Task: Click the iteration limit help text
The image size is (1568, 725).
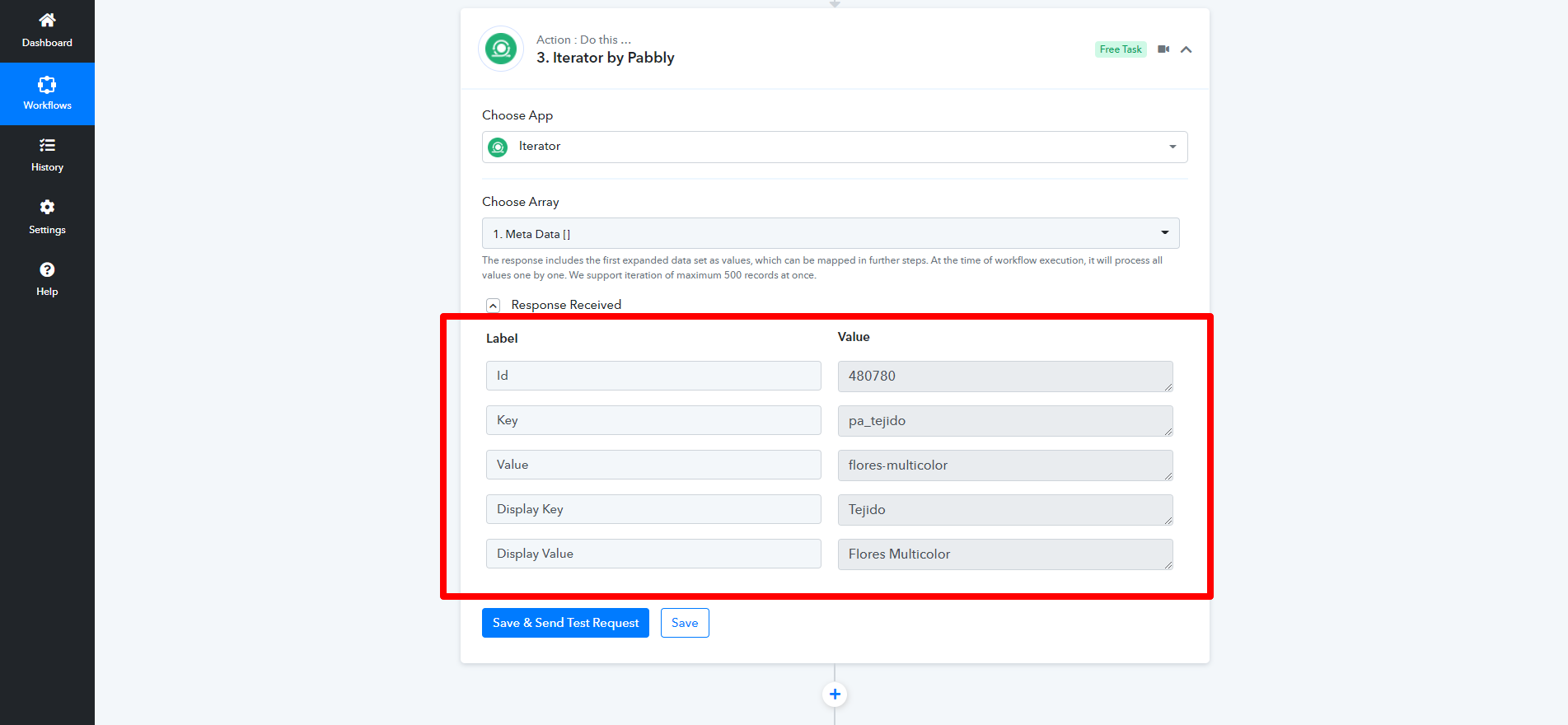Action: pos(822,268)
